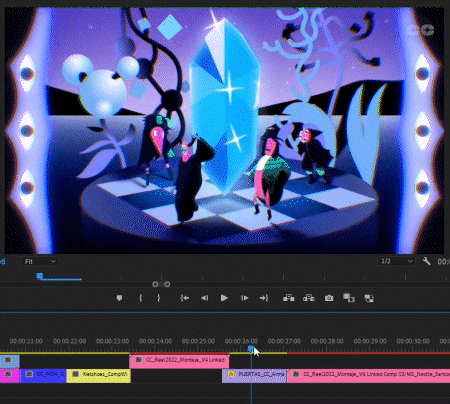Open the 1/2 playback resolution dropdown
Viewport: 450px width, 404px height.
pyautogui.click(x=396, y=261)
